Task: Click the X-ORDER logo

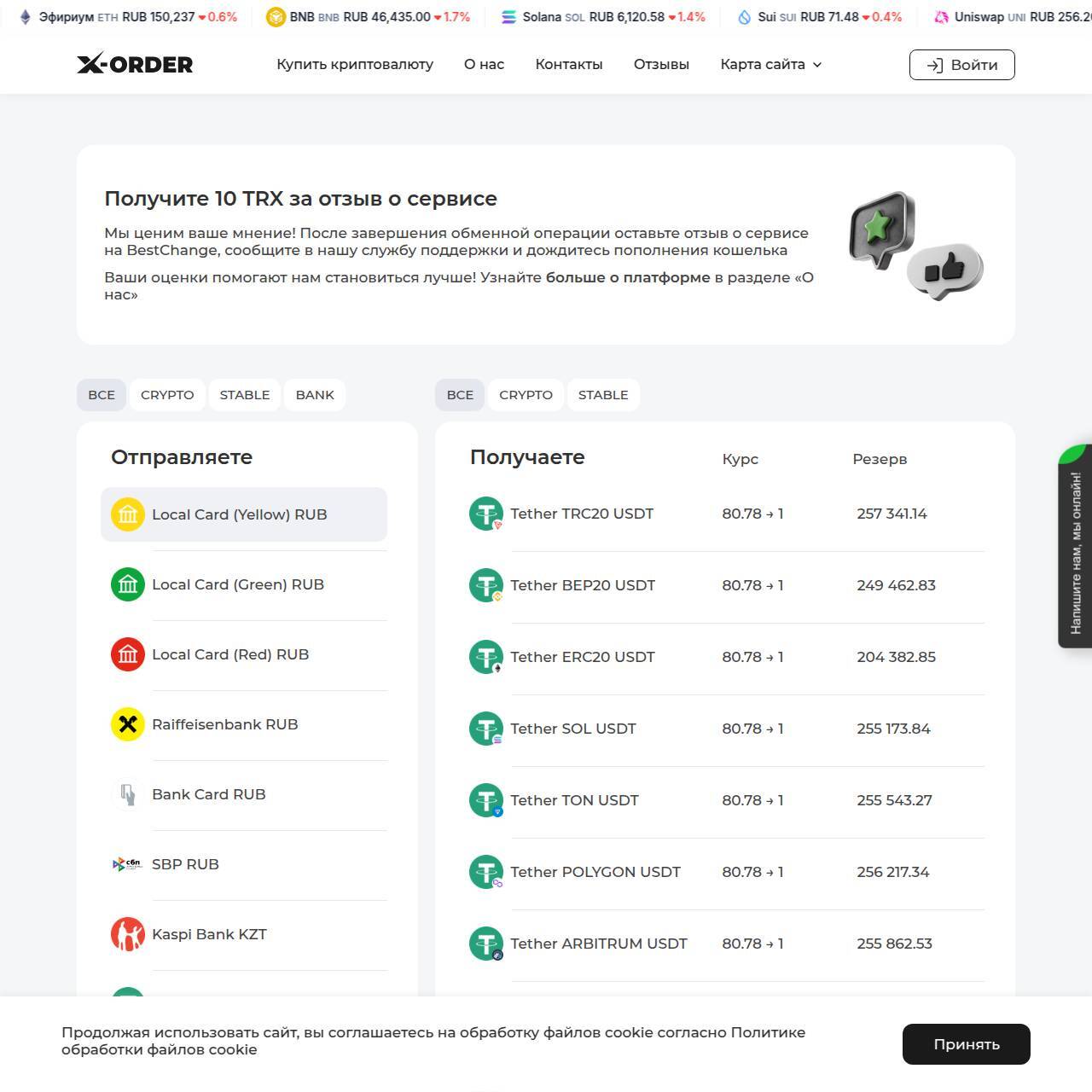Action: (x=135, y=64)
